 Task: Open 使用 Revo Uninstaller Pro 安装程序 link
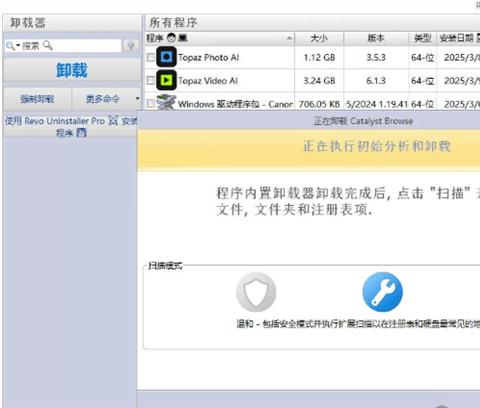71,126
